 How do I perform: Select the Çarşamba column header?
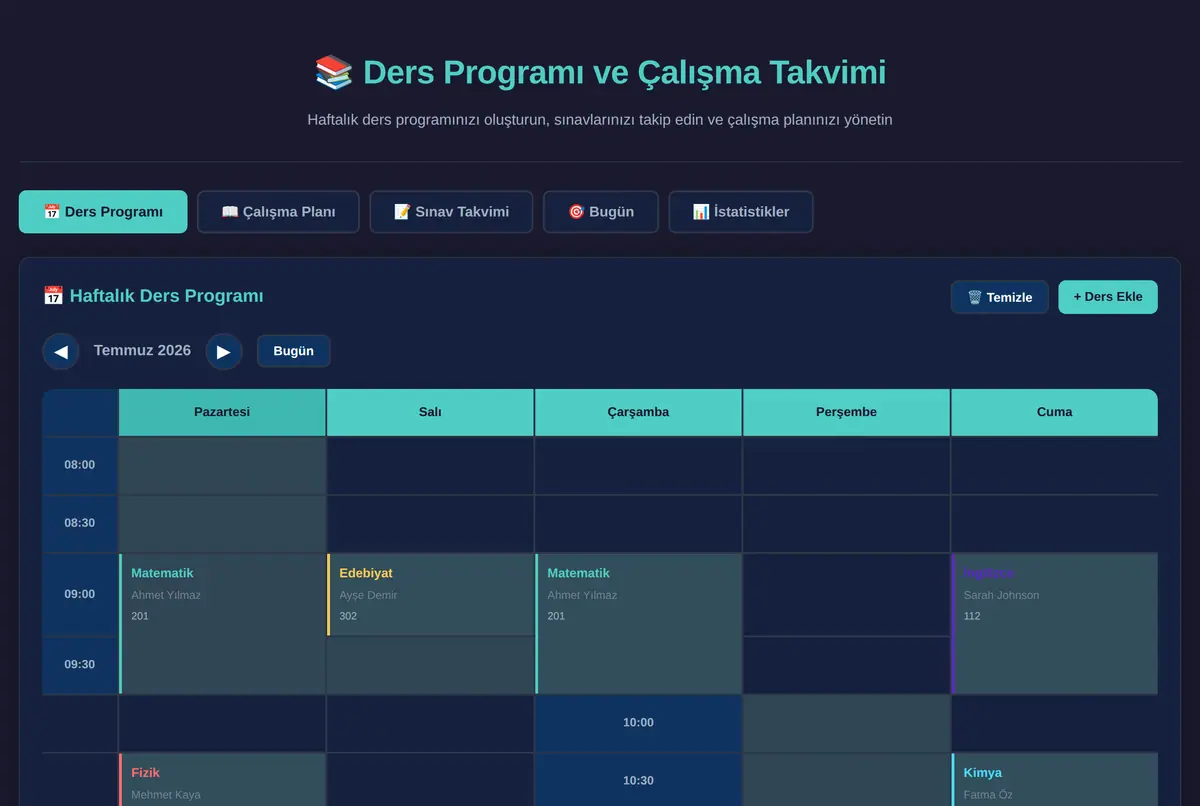coord(638,412)
